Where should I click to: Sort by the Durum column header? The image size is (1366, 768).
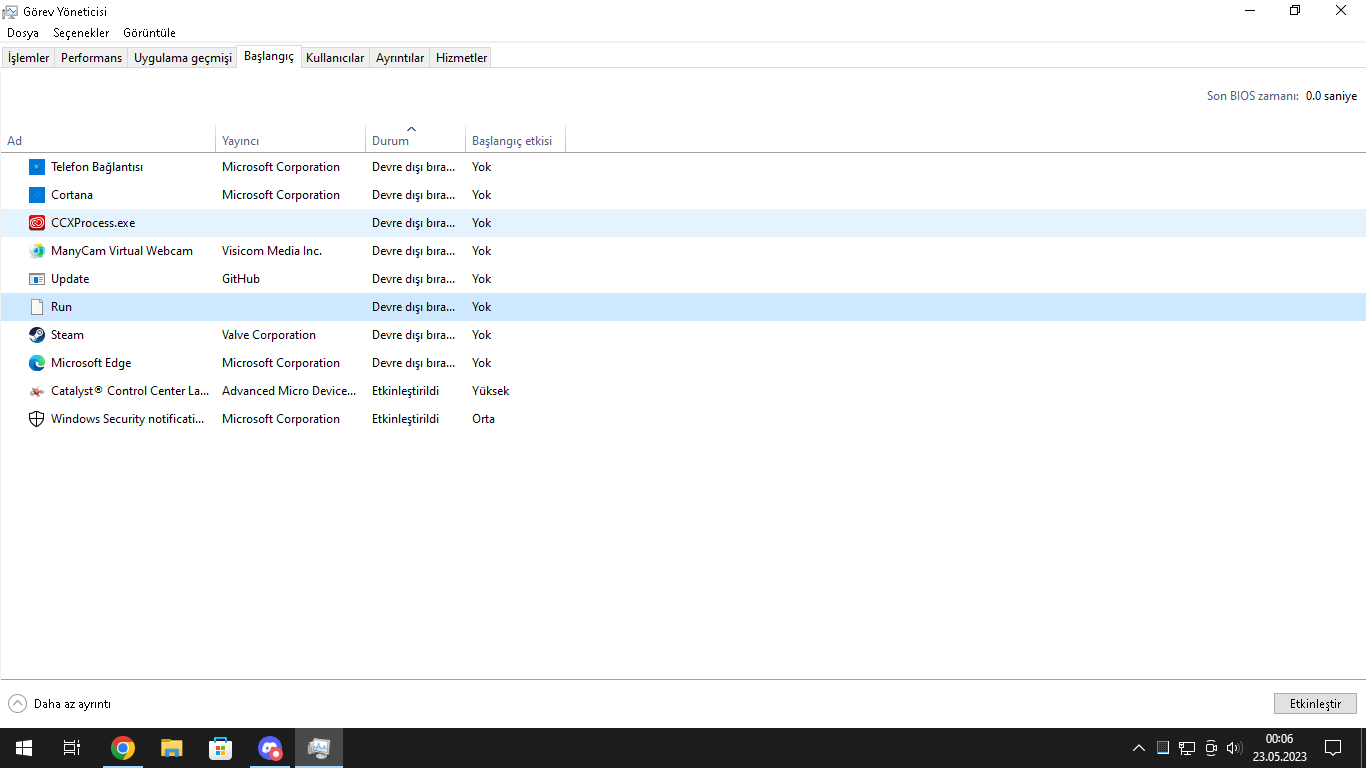pyautogui.click(x=415, y=140)
